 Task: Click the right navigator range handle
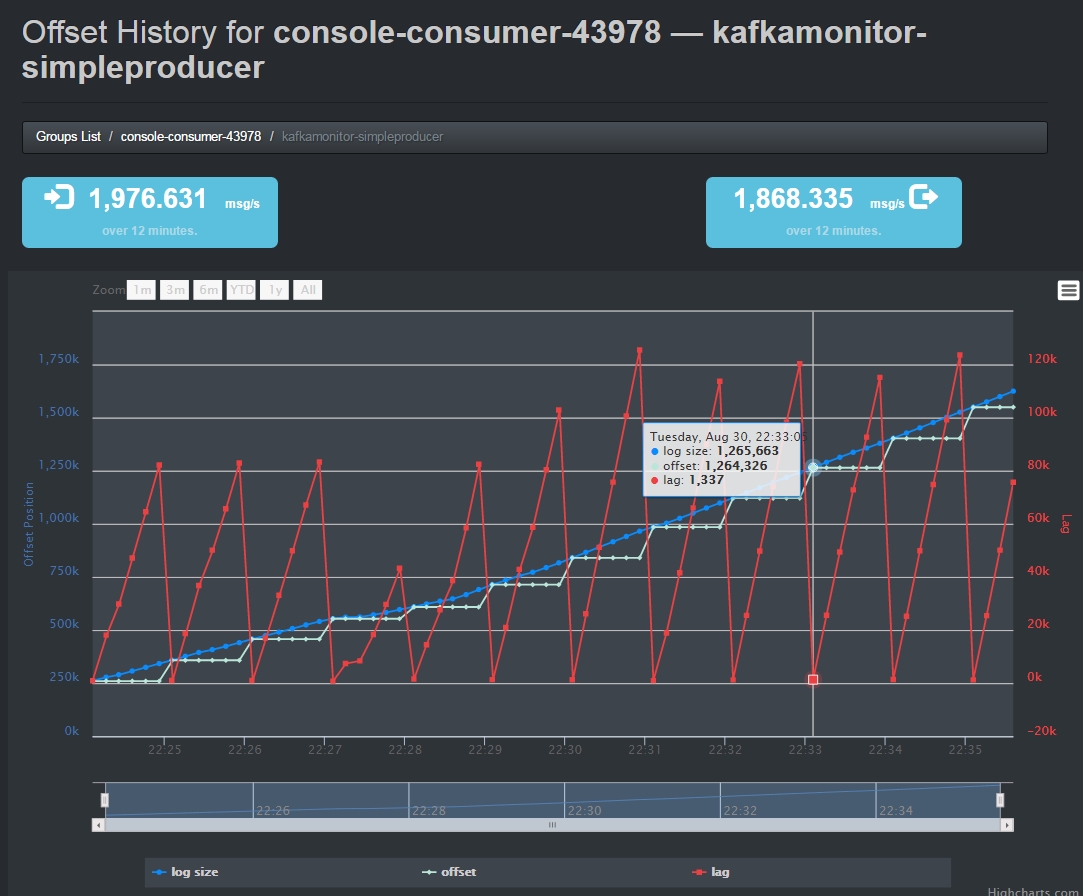click(999, 800)
